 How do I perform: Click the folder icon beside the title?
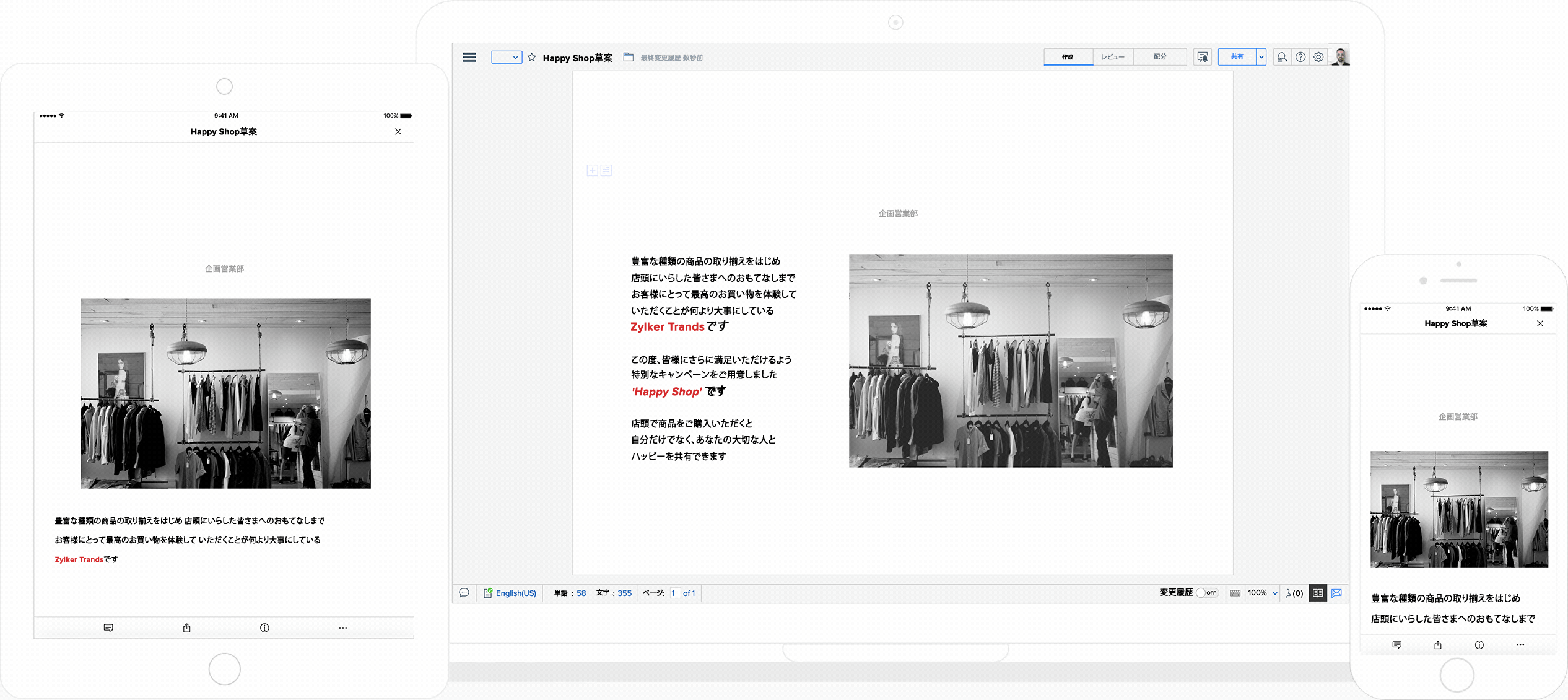click(x=628, y=57)
